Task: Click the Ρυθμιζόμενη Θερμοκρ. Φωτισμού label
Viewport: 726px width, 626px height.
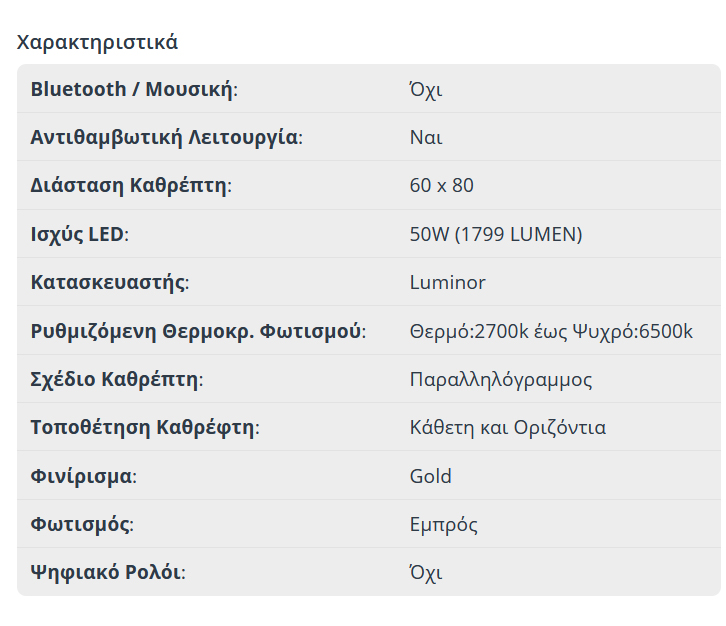Action: click(x=198, y=331)
